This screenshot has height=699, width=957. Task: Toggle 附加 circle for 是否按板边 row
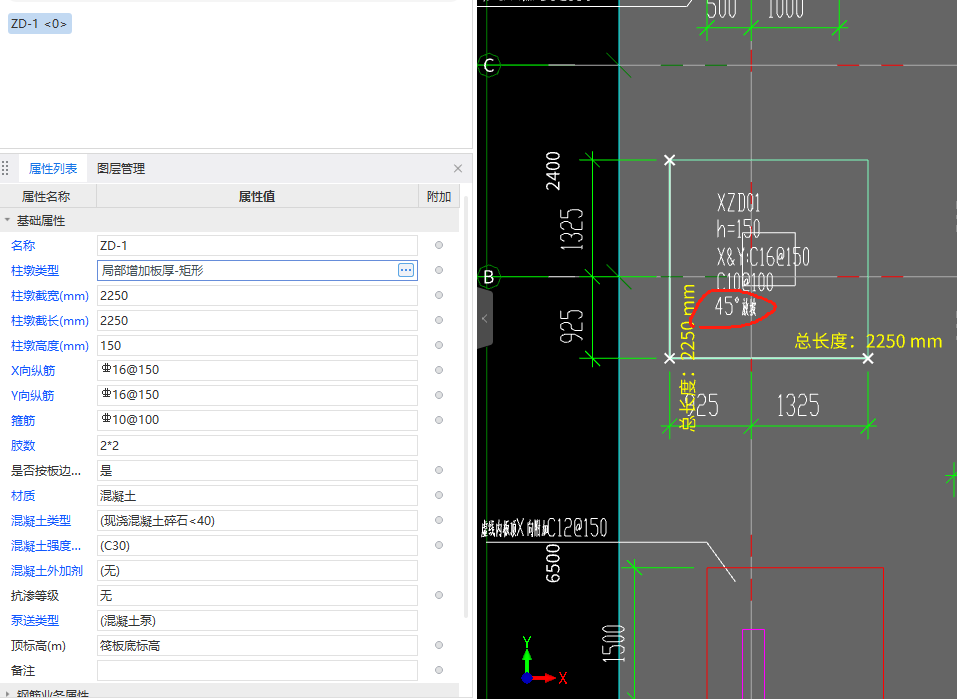439,470
